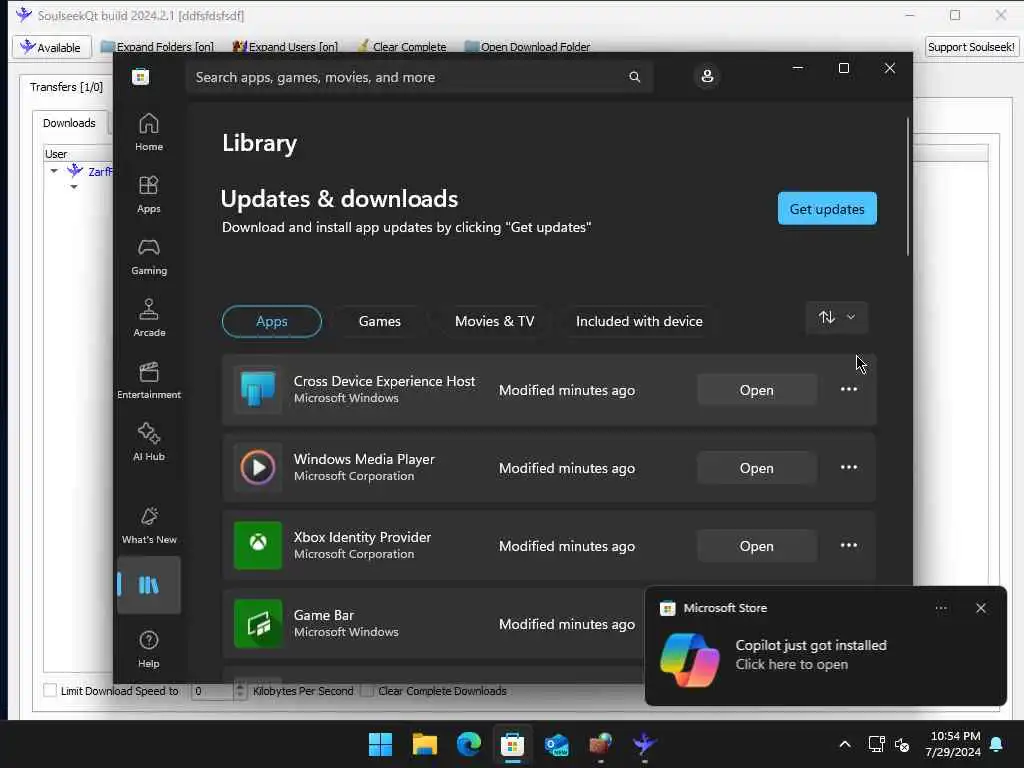Launch Microsoft Edge from taskbar
The height and width of the screenshot is (768, 1024).
pos(469,744)
